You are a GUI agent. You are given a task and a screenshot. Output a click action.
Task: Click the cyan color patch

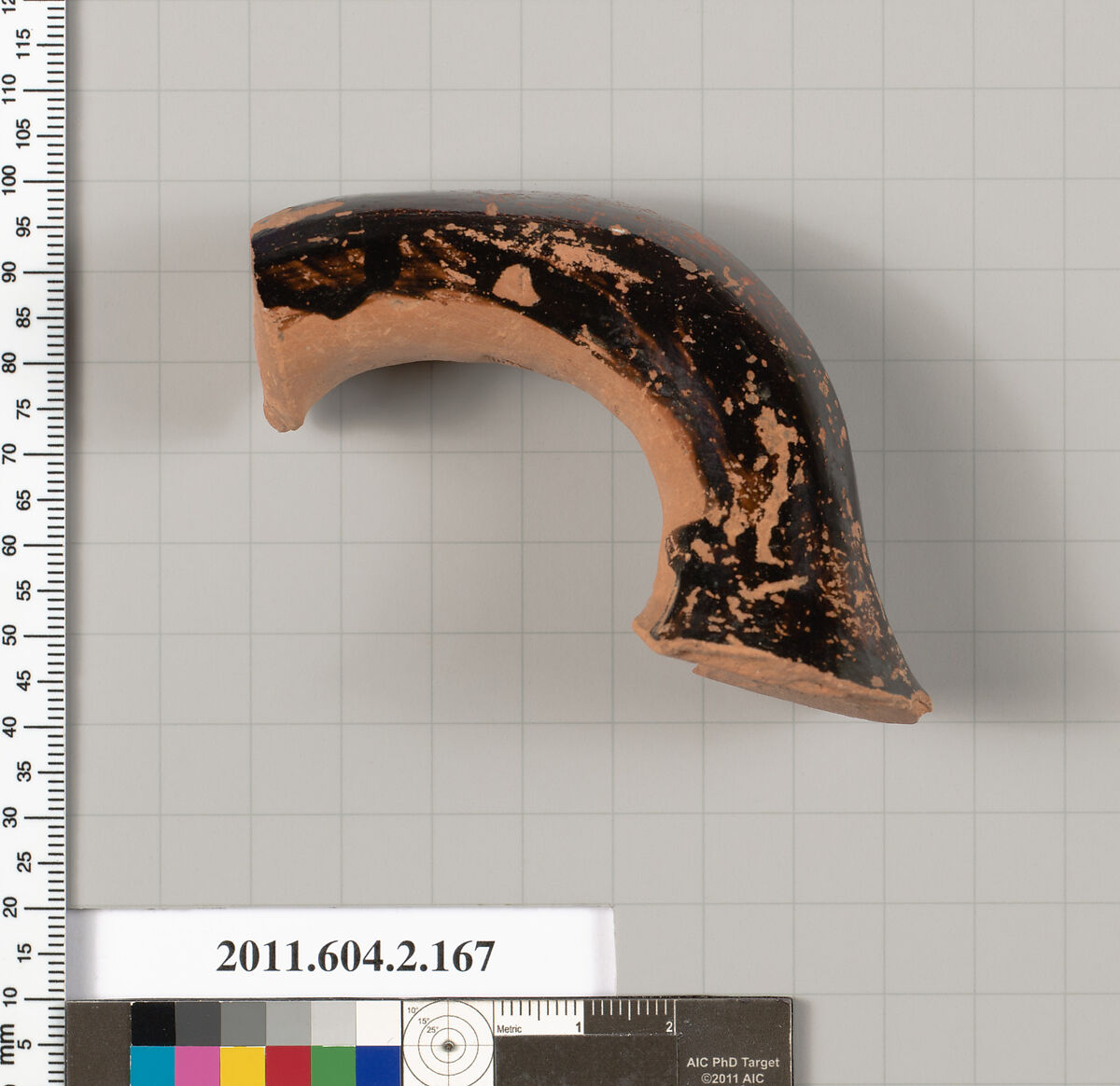(152, 1065)
